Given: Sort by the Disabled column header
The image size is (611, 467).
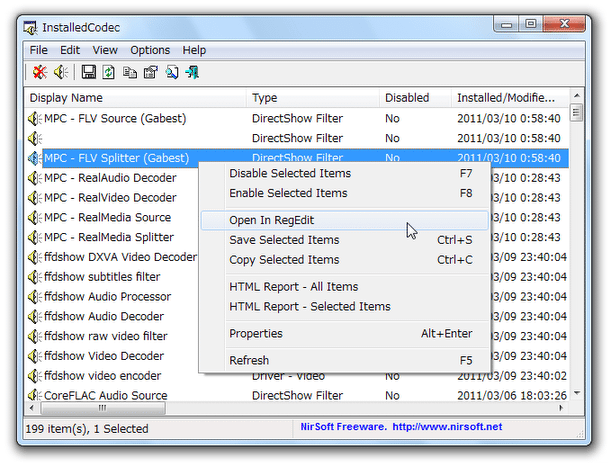Looking at the screenshot, I should point(415,98).
